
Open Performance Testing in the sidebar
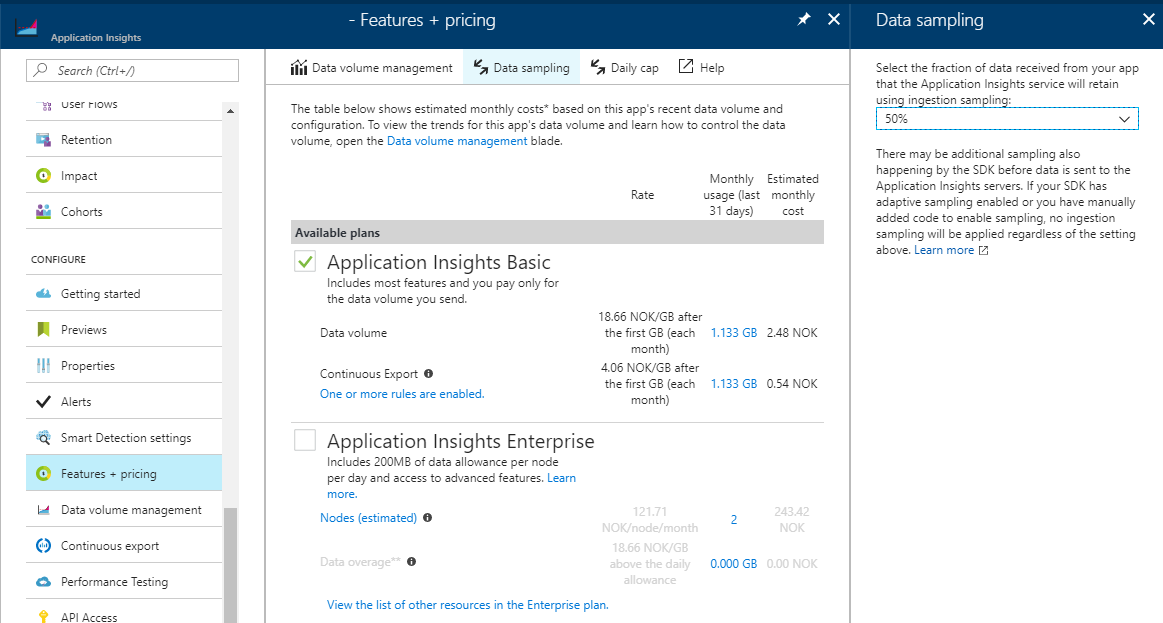[x=124, y=581]
